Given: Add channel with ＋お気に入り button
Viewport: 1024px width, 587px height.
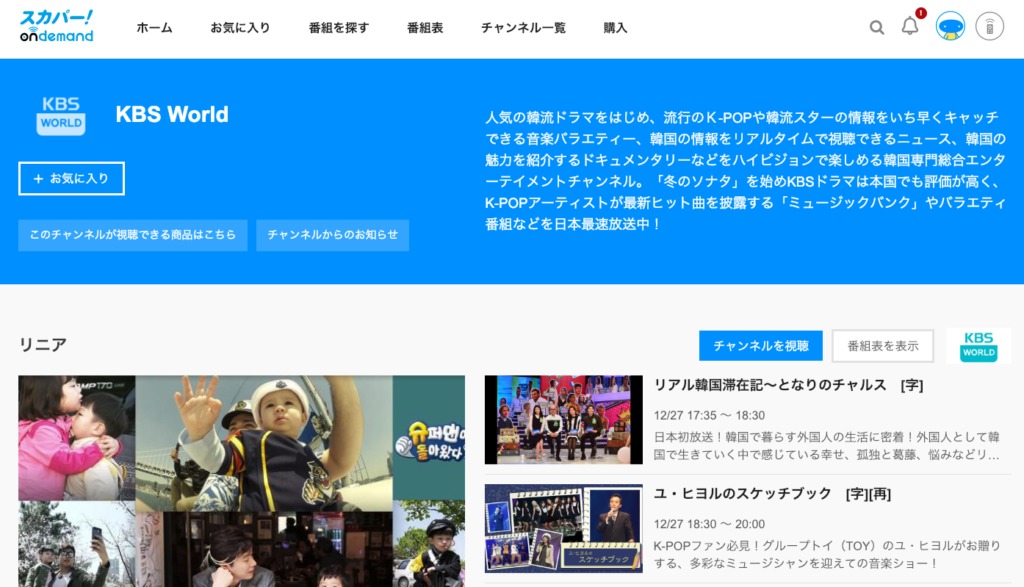Looking at the screenshot, I should click(x=71, y=178).
